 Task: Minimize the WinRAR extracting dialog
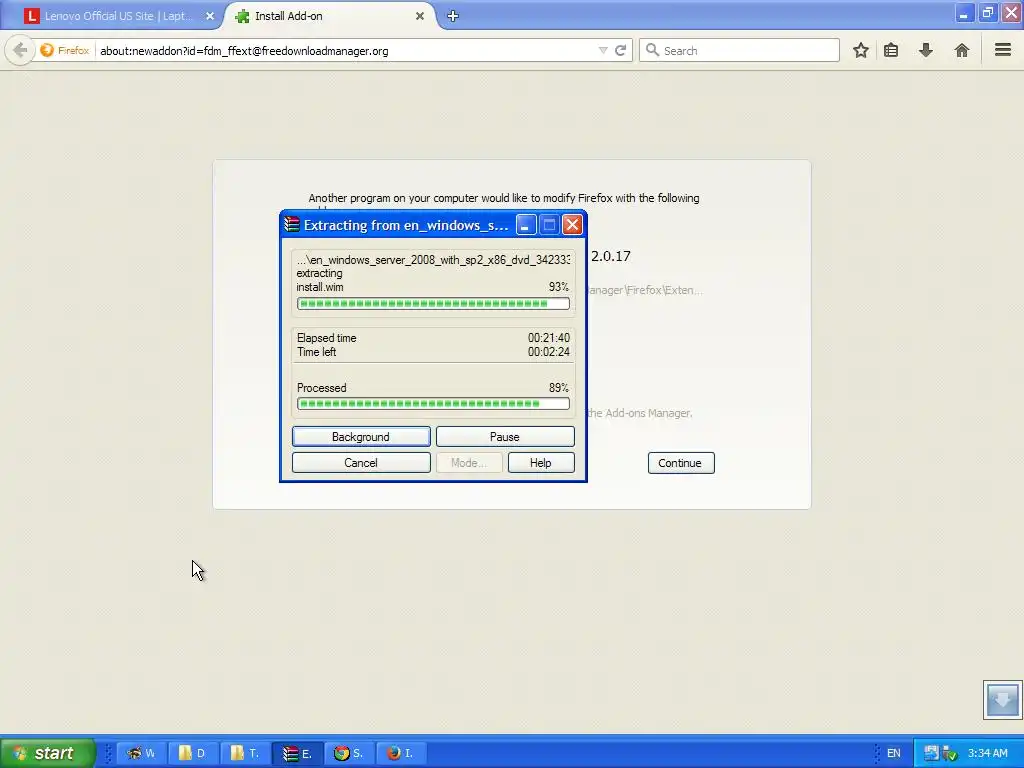[526, 225]
